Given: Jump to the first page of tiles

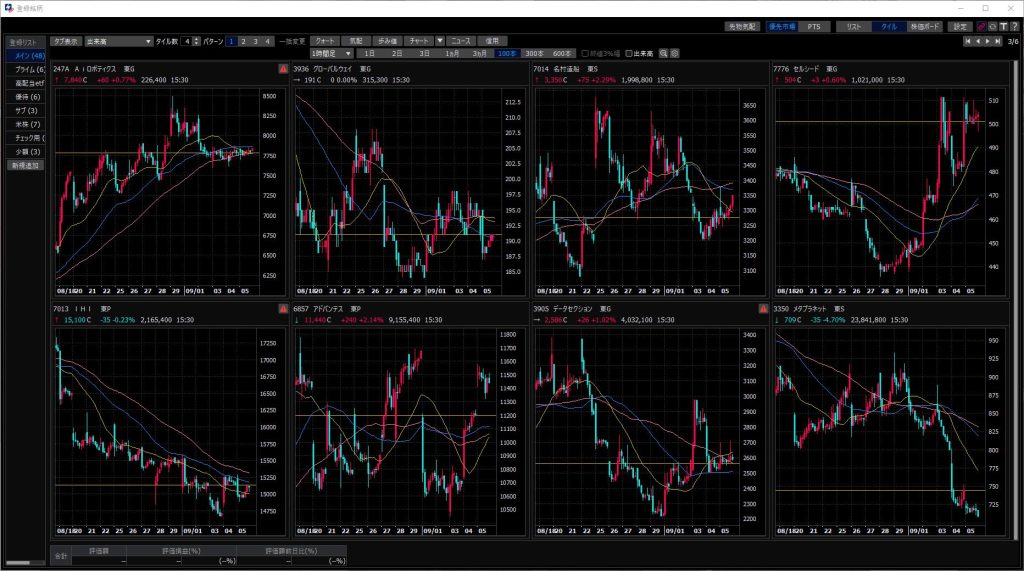Looking at the screenshot, I should (967, 41).
